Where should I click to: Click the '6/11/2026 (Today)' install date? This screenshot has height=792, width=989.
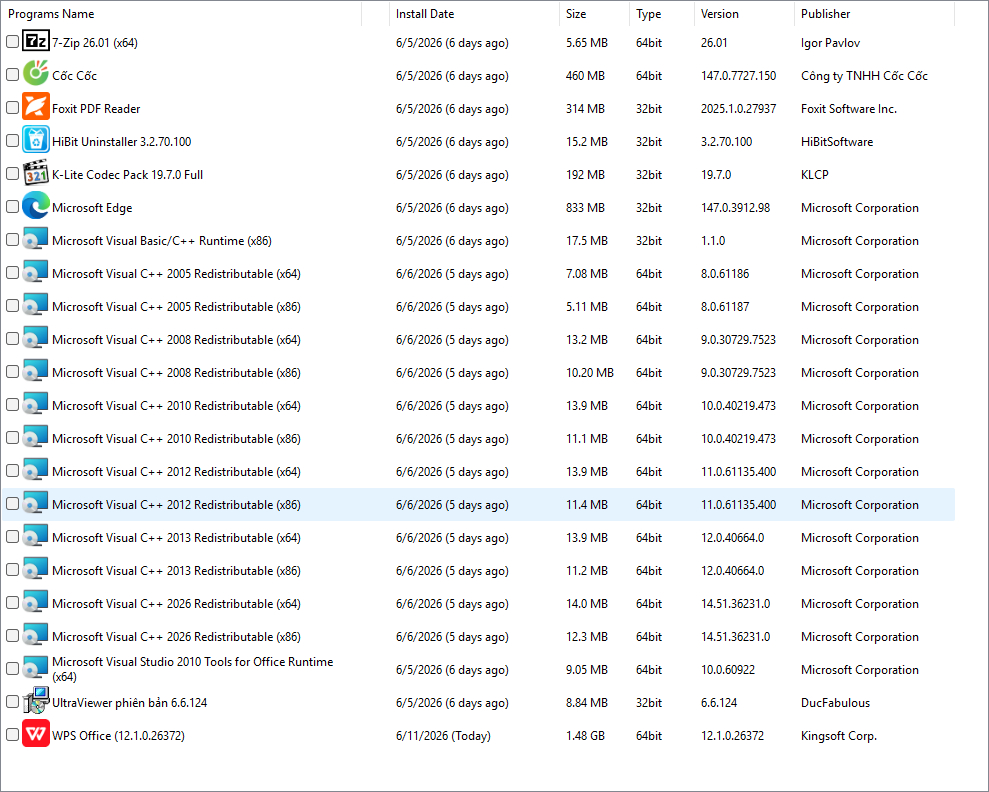pyautogui.click(x=443, y=735)
